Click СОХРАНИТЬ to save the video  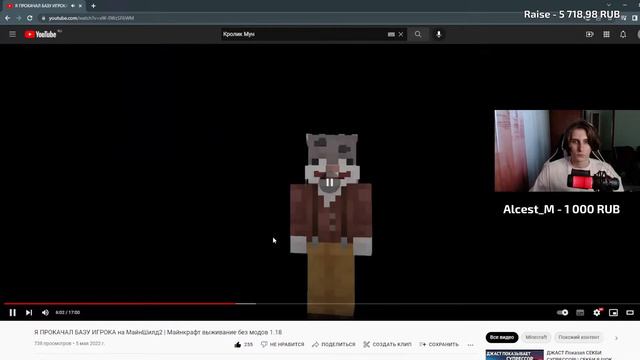tap(439, 344)
